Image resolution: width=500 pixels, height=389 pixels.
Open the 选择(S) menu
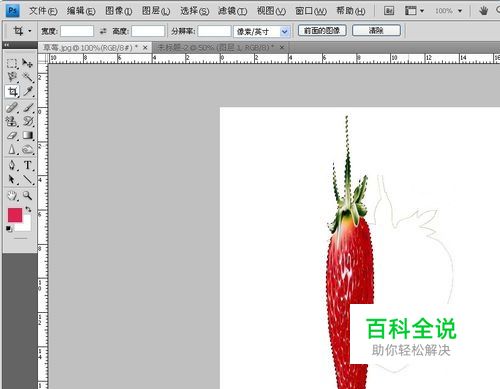tap(195, 11)
